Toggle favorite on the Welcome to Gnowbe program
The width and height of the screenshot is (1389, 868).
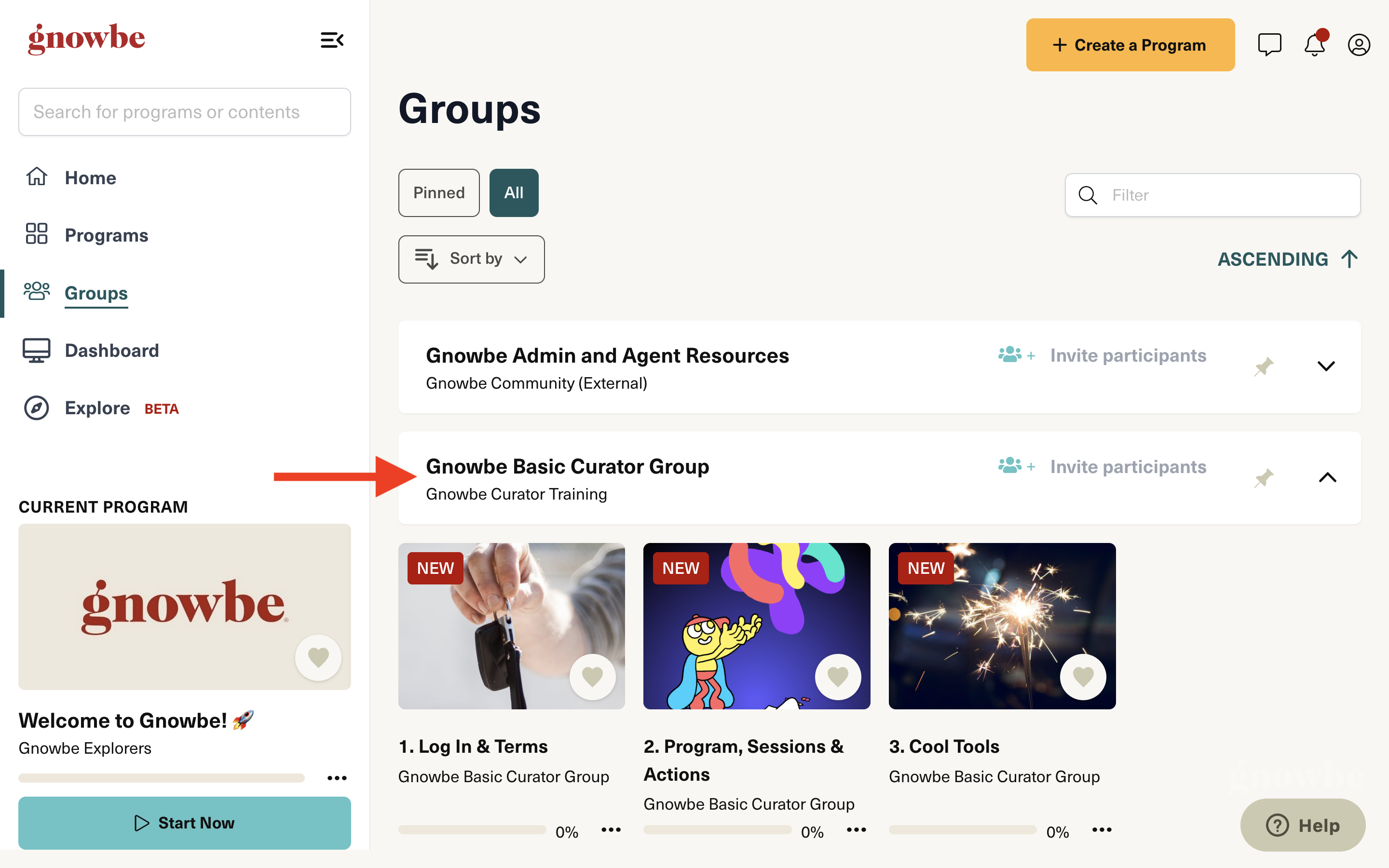pos(318,657)
